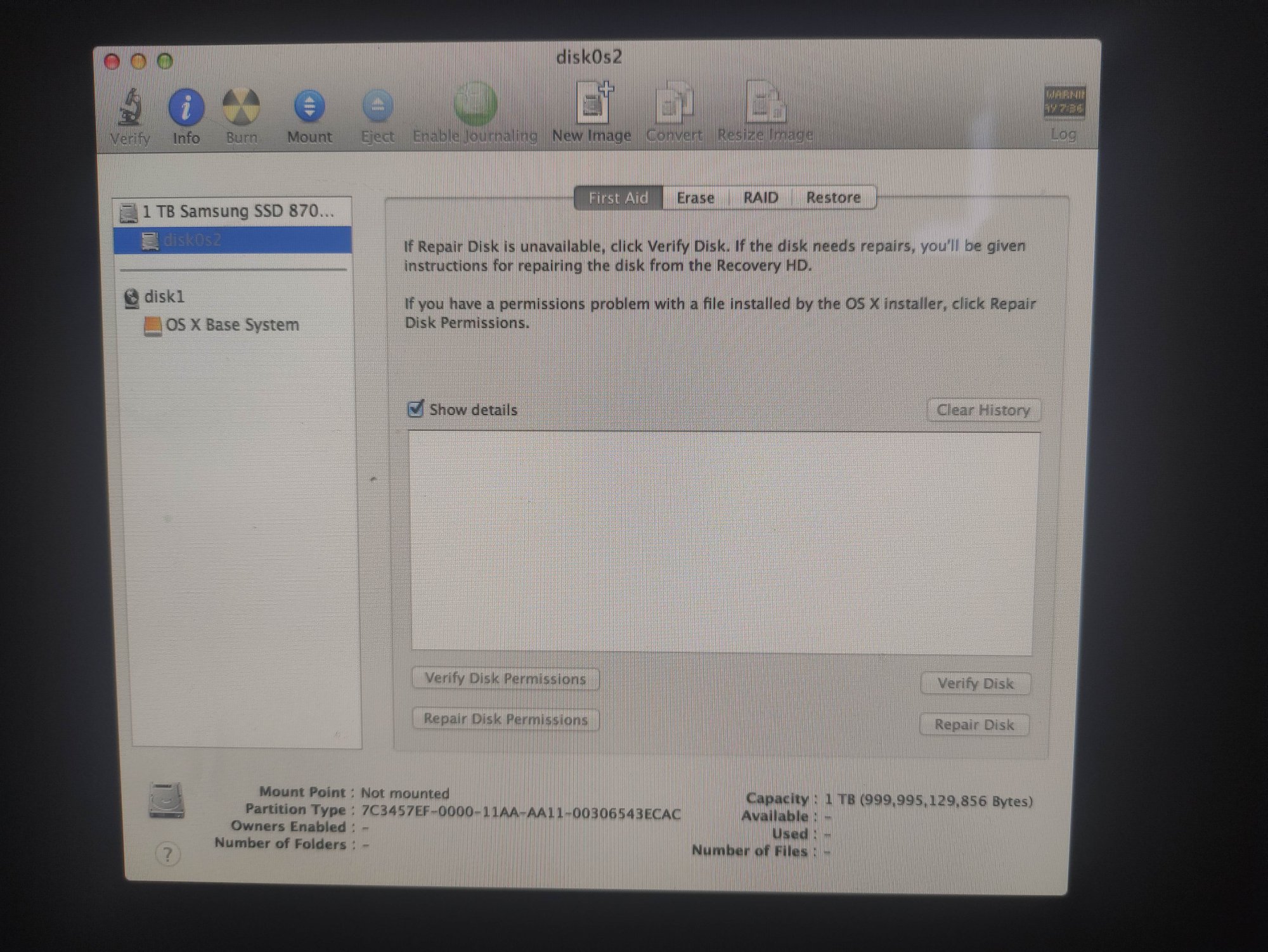Click the Verify microscope toolbar icon
Screen dimensions: 1268x952
click(131, 108)
